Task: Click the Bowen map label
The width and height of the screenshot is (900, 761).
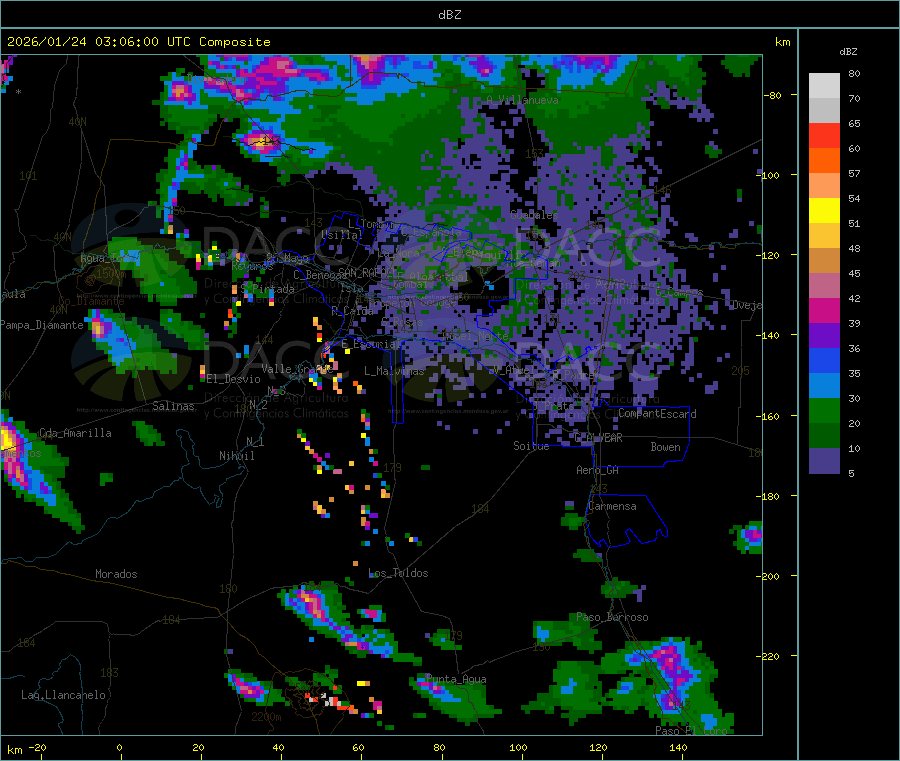Action: click(665, 447)
